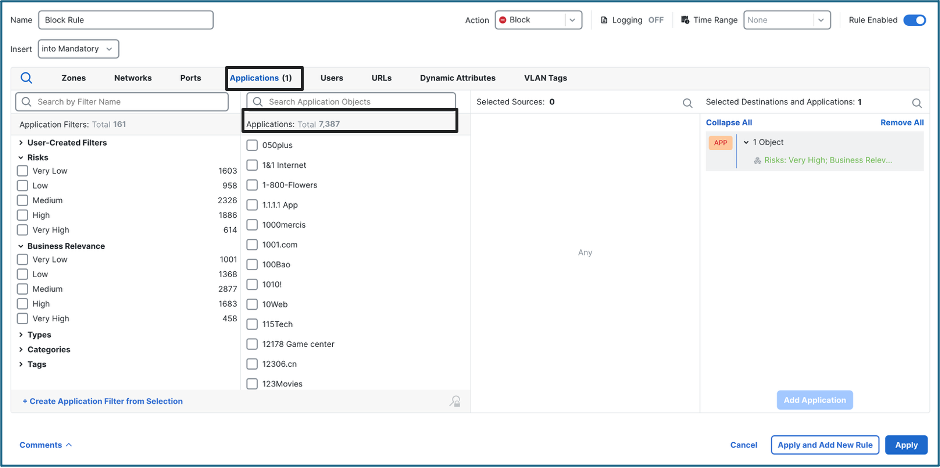Open the Dynamic Attributes tab

click(x=457, y=78)
